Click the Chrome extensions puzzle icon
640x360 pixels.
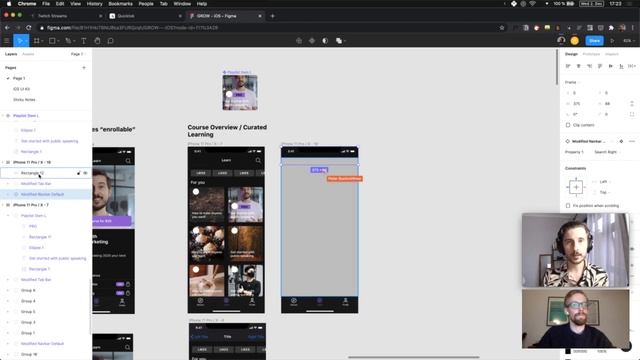(x=611, y=28)
